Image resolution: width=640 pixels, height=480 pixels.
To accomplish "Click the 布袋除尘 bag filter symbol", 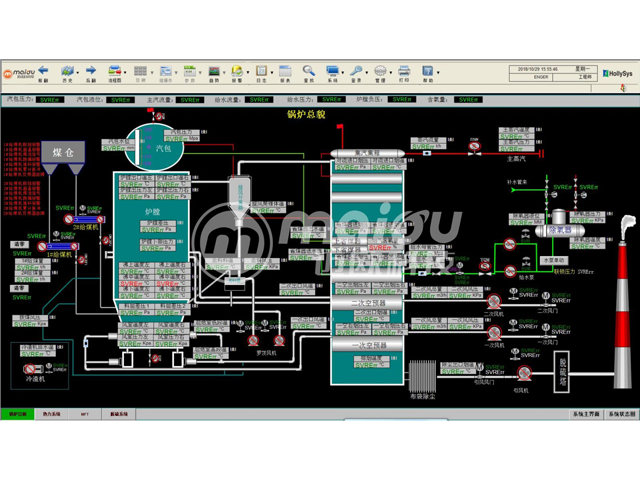I will [x=422, y=376].
